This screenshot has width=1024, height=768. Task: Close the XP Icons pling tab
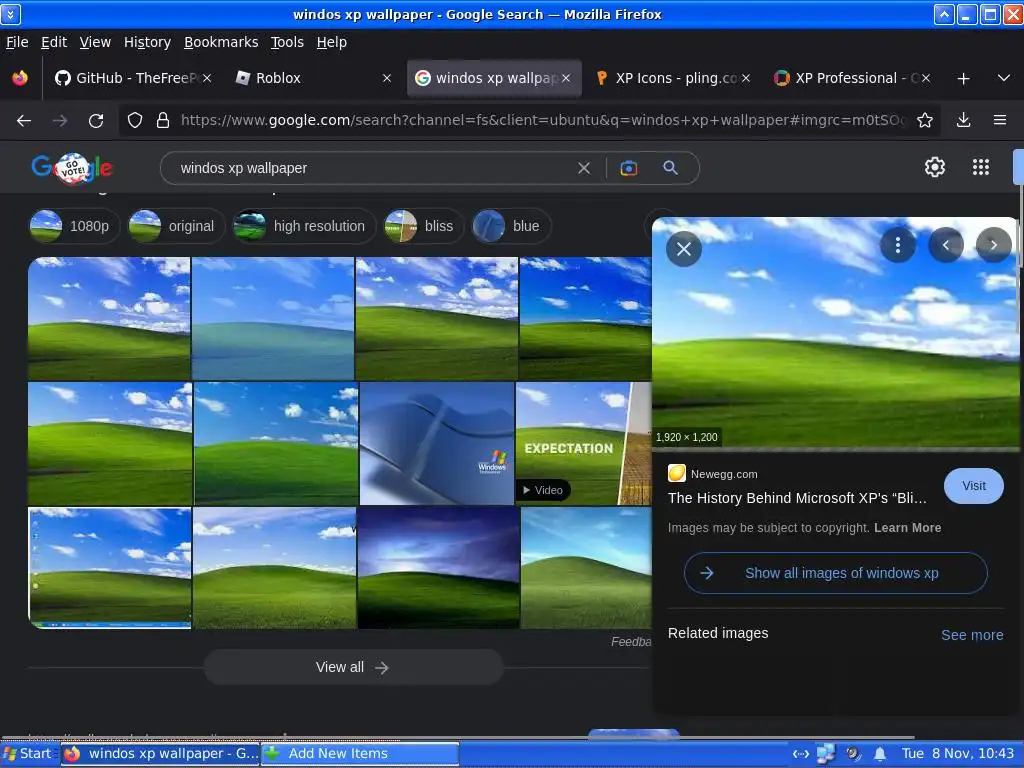pyautogui.click(x=746, y=78)
